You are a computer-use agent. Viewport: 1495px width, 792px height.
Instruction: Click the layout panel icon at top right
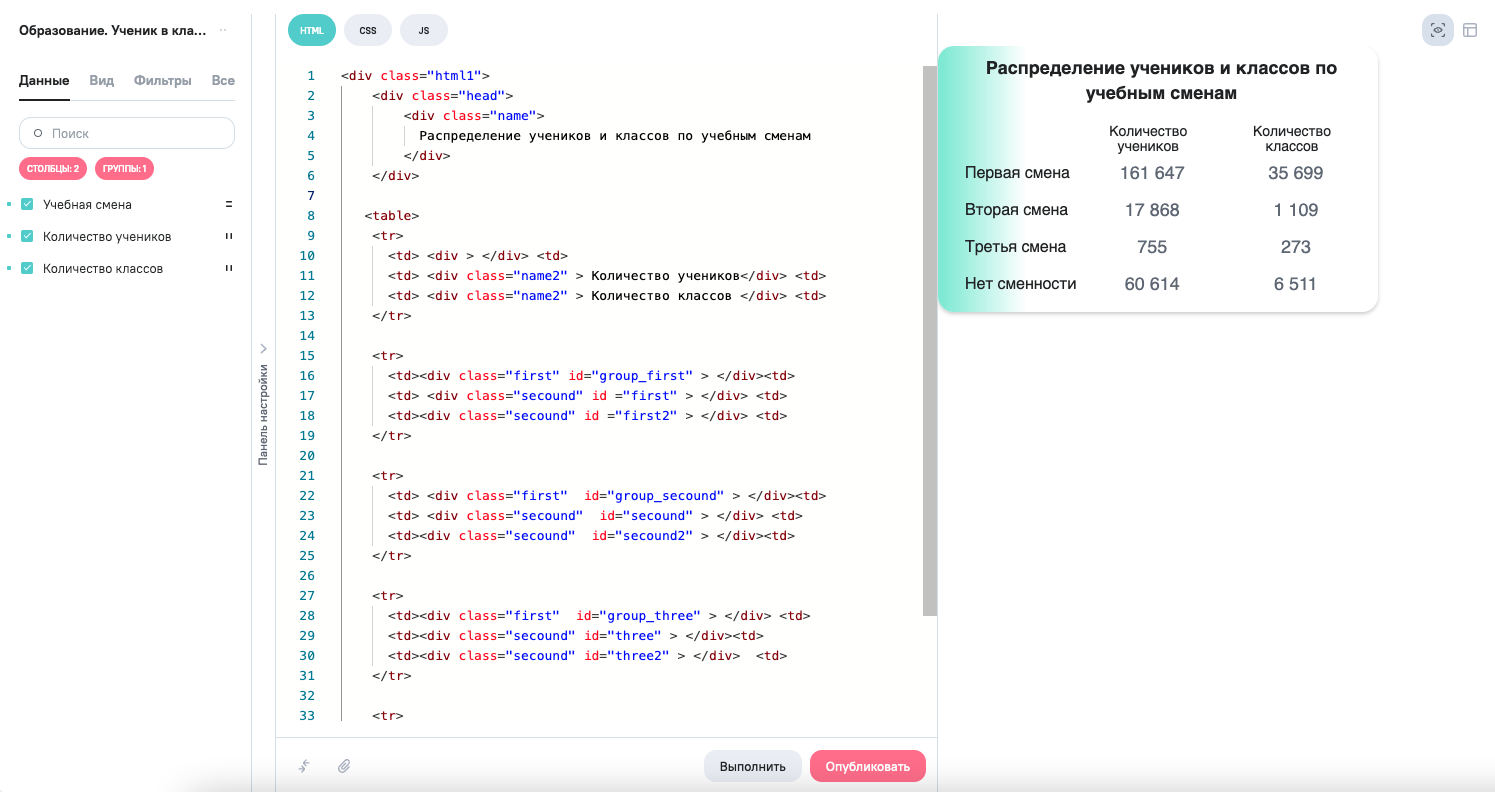[1470, 30]
